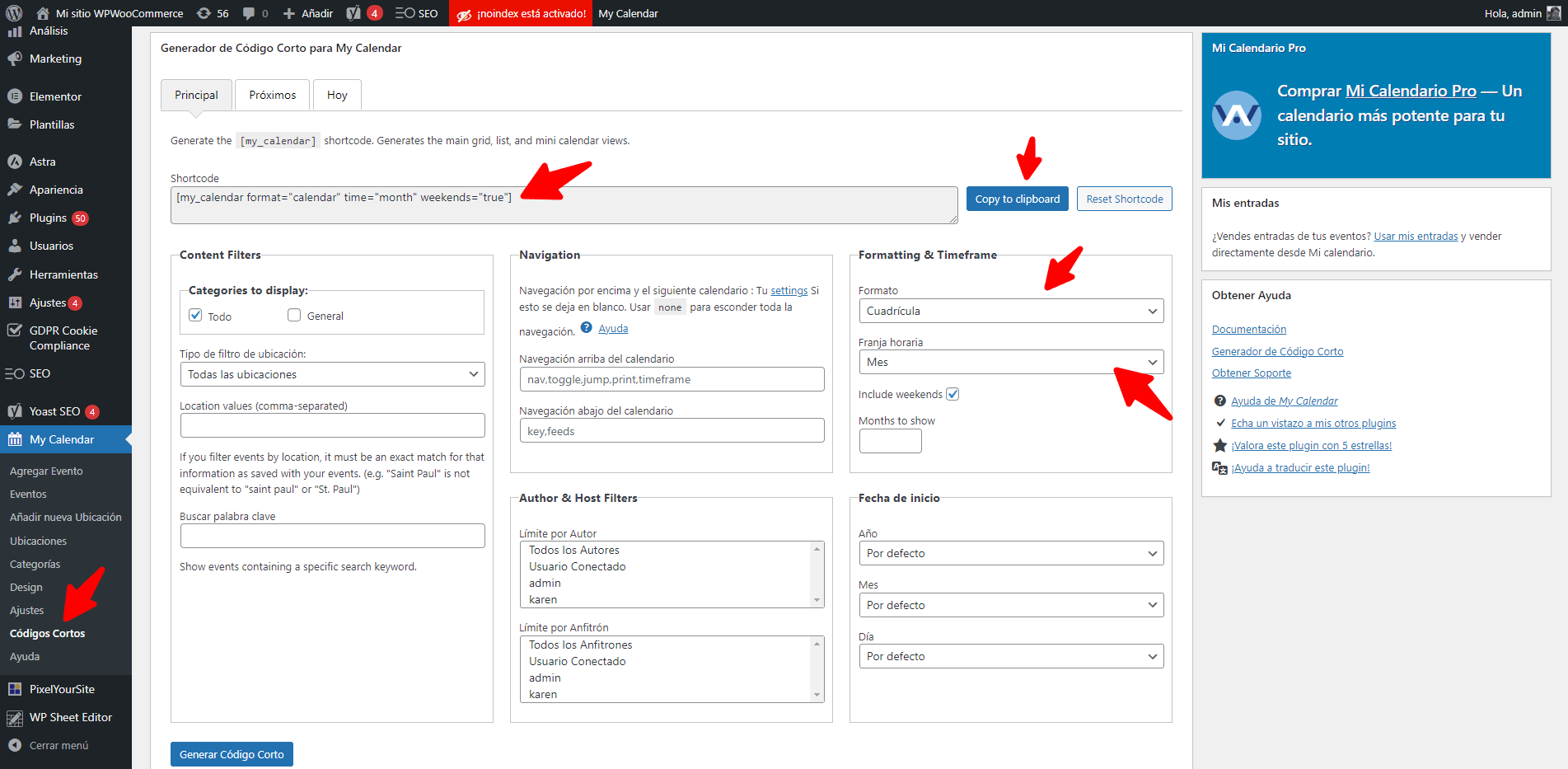1568x769 pixels.
Task: Click the Marketing megaphone icon
Action: (15, 59)
